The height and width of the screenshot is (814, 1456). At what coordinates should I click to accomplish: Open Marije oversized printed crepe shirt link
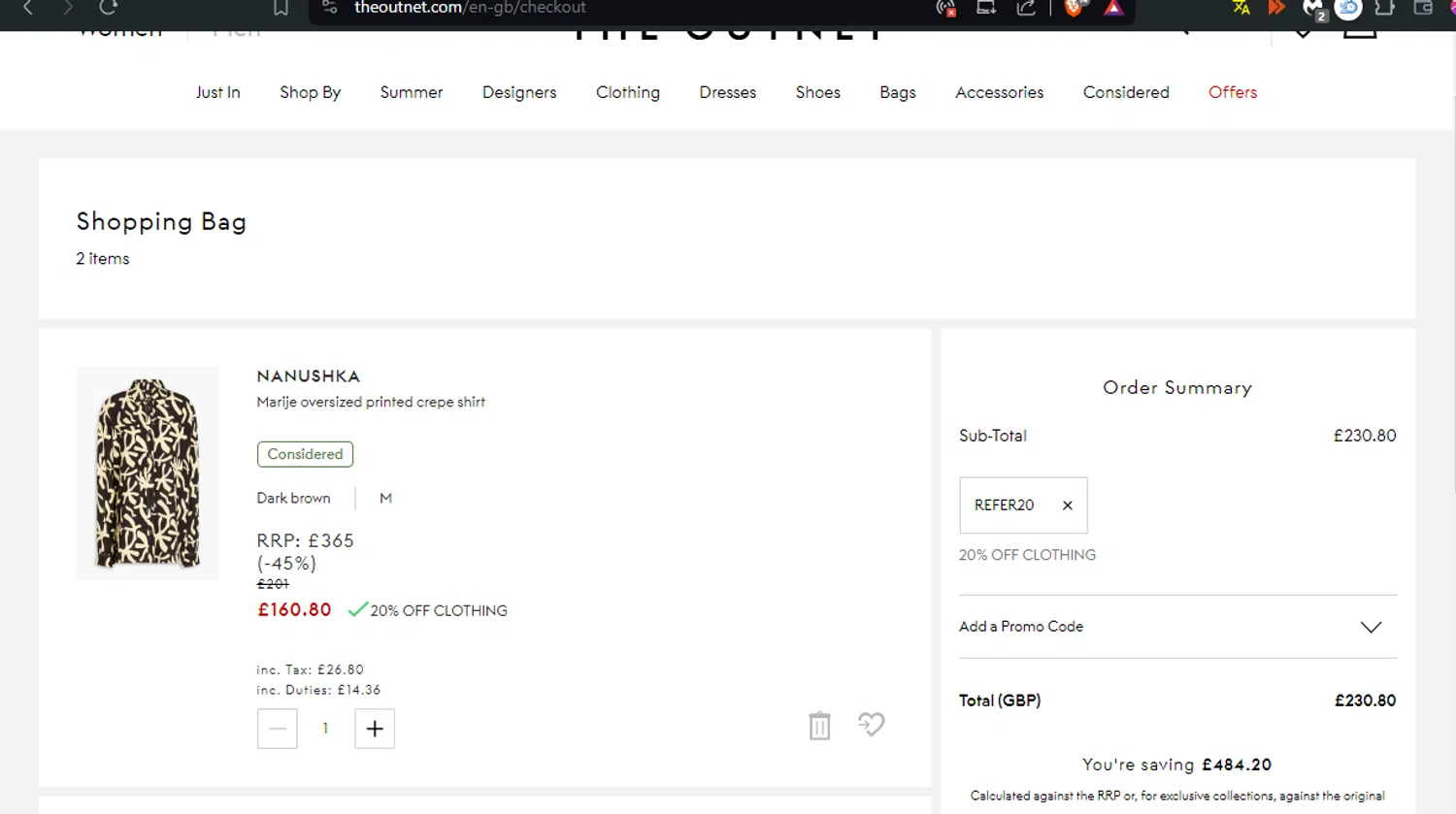pos(371,402)
